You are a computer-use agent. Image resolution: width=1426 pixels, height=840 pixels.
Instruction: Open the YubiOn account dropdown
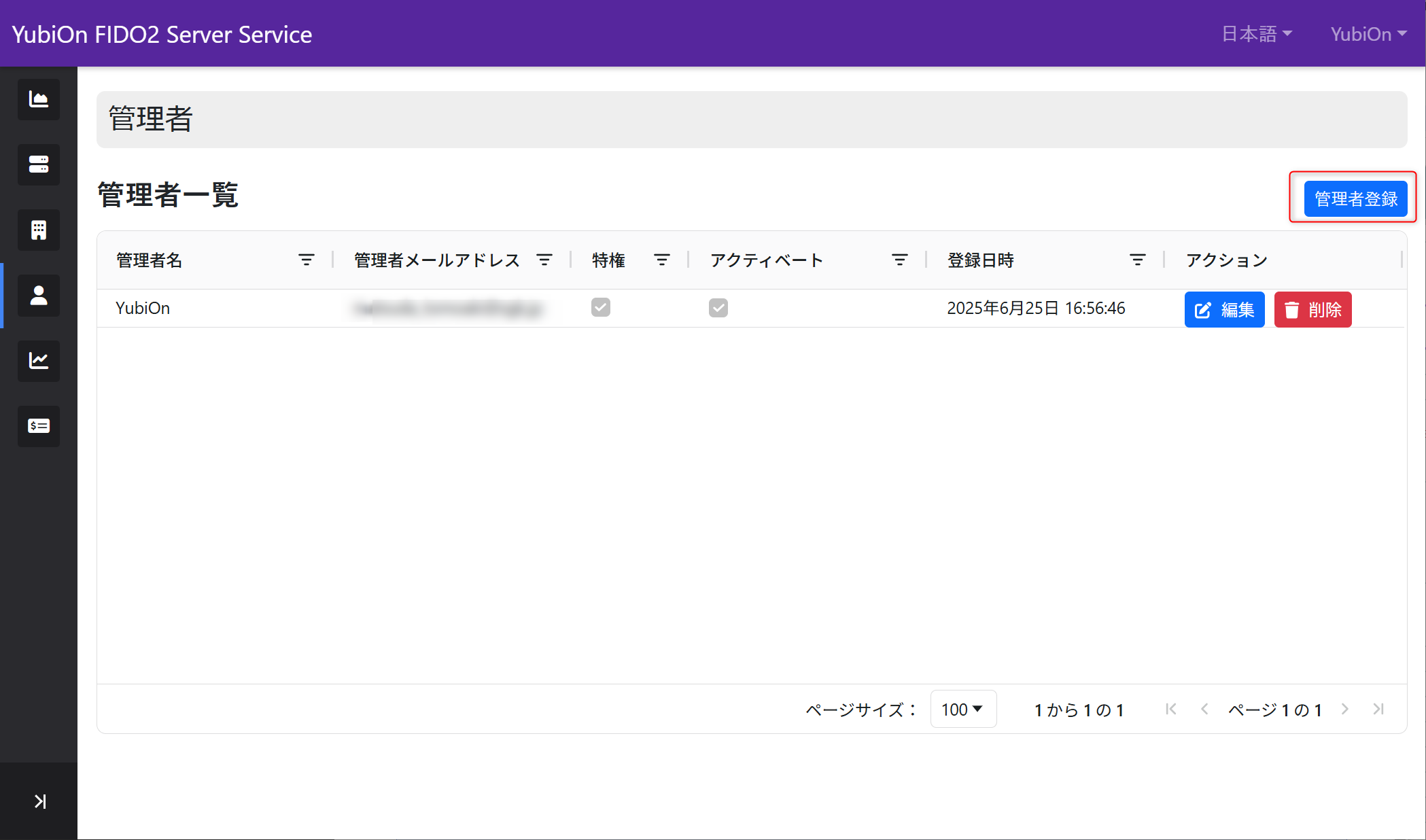point(1368,34)
